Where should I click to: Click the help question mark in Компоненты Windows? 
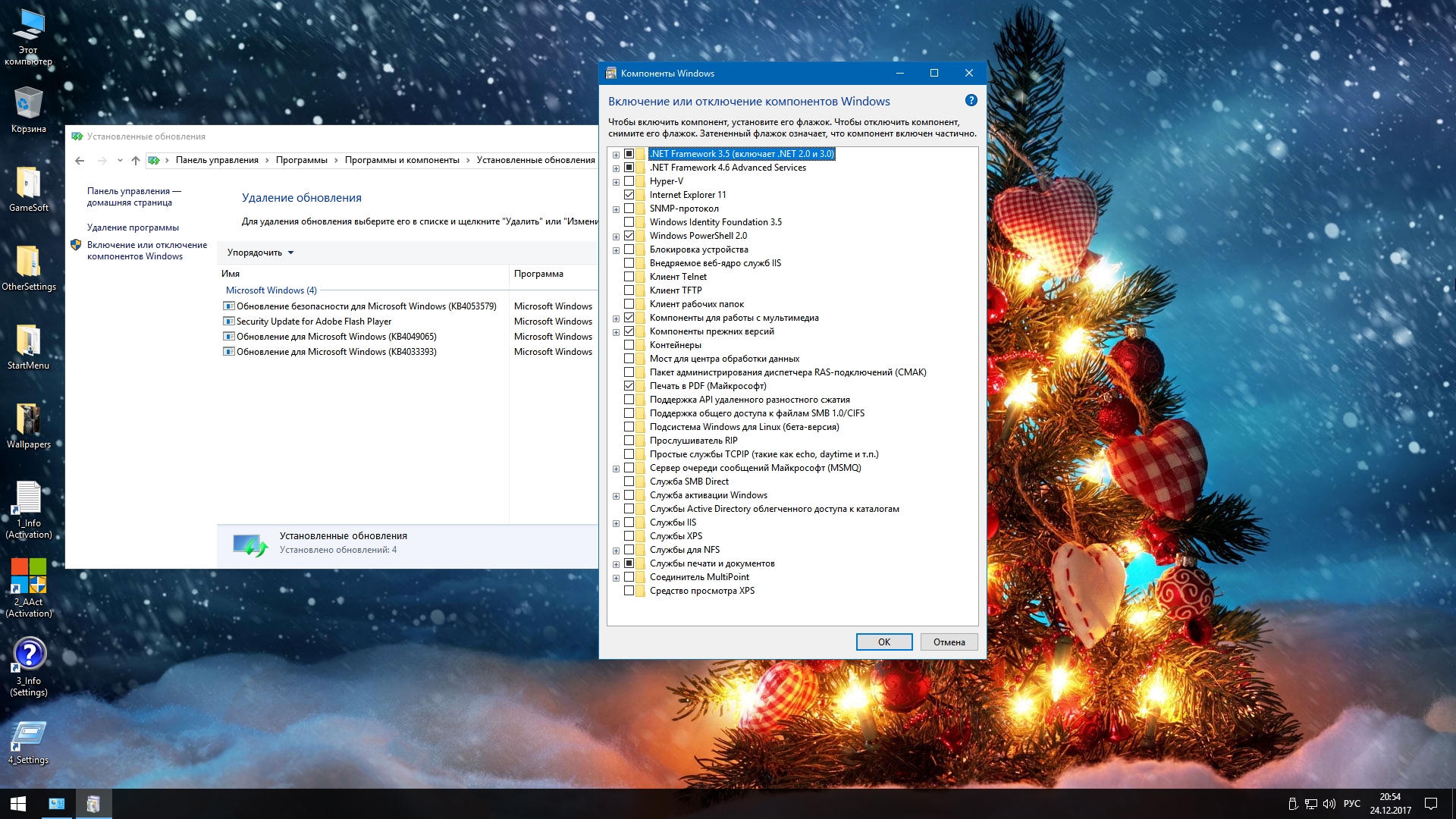(x=971, y=101)
